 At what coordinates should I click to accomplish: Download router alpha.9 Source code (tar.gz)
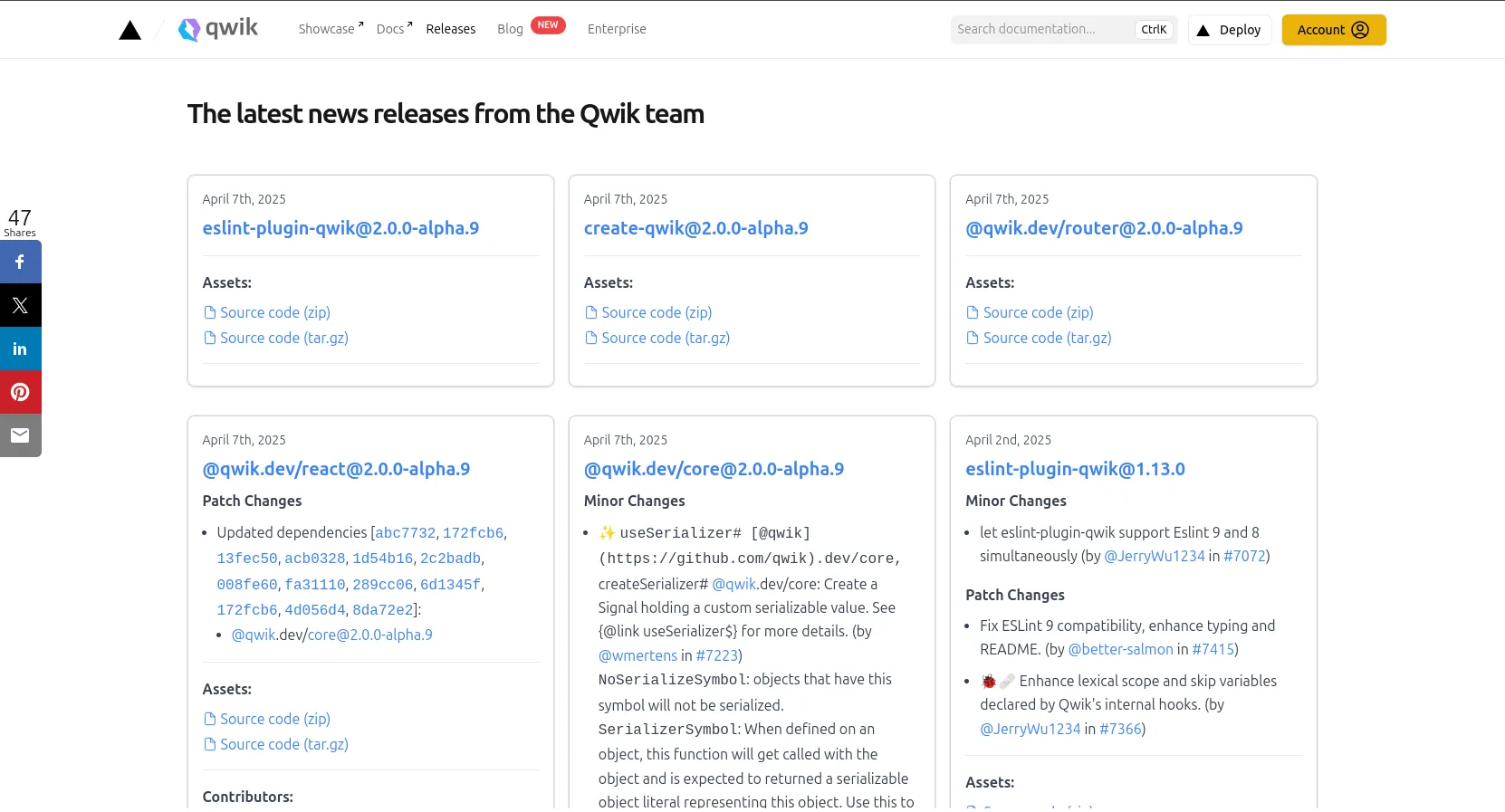pyautogui.click(x=1047, y=338)
